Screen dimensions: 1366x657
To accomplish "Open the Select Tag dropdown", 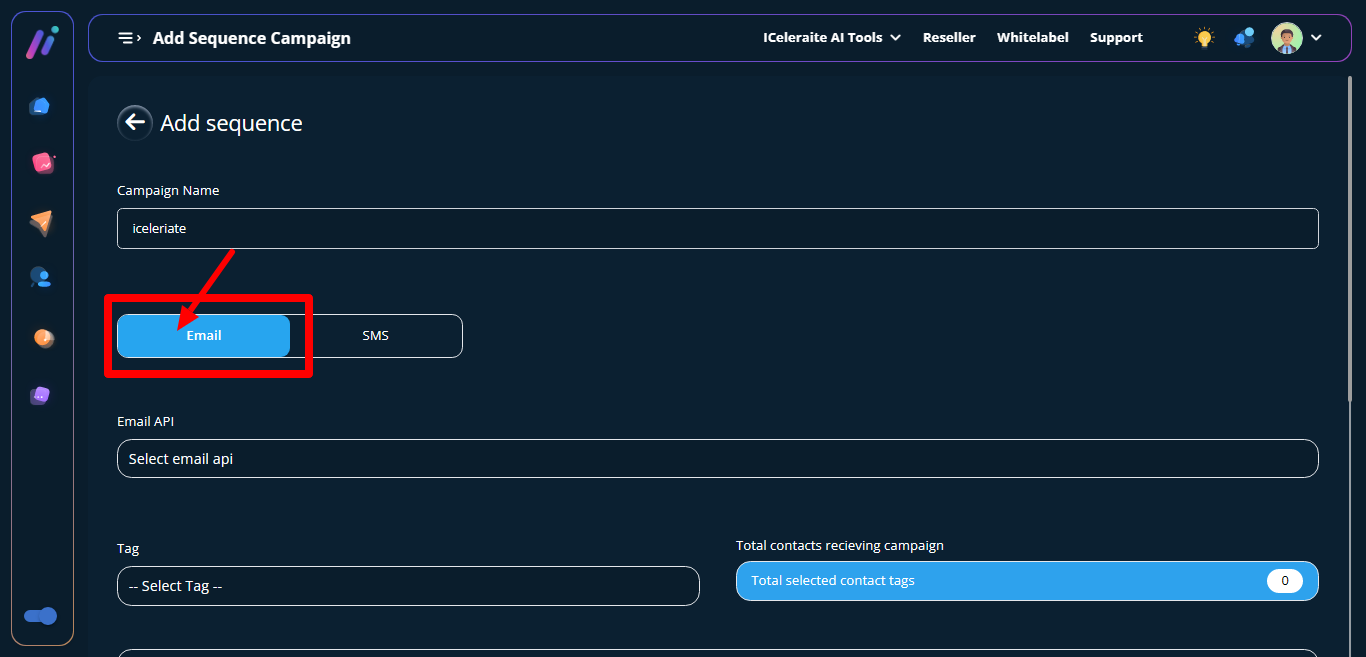I will [407, 586].
